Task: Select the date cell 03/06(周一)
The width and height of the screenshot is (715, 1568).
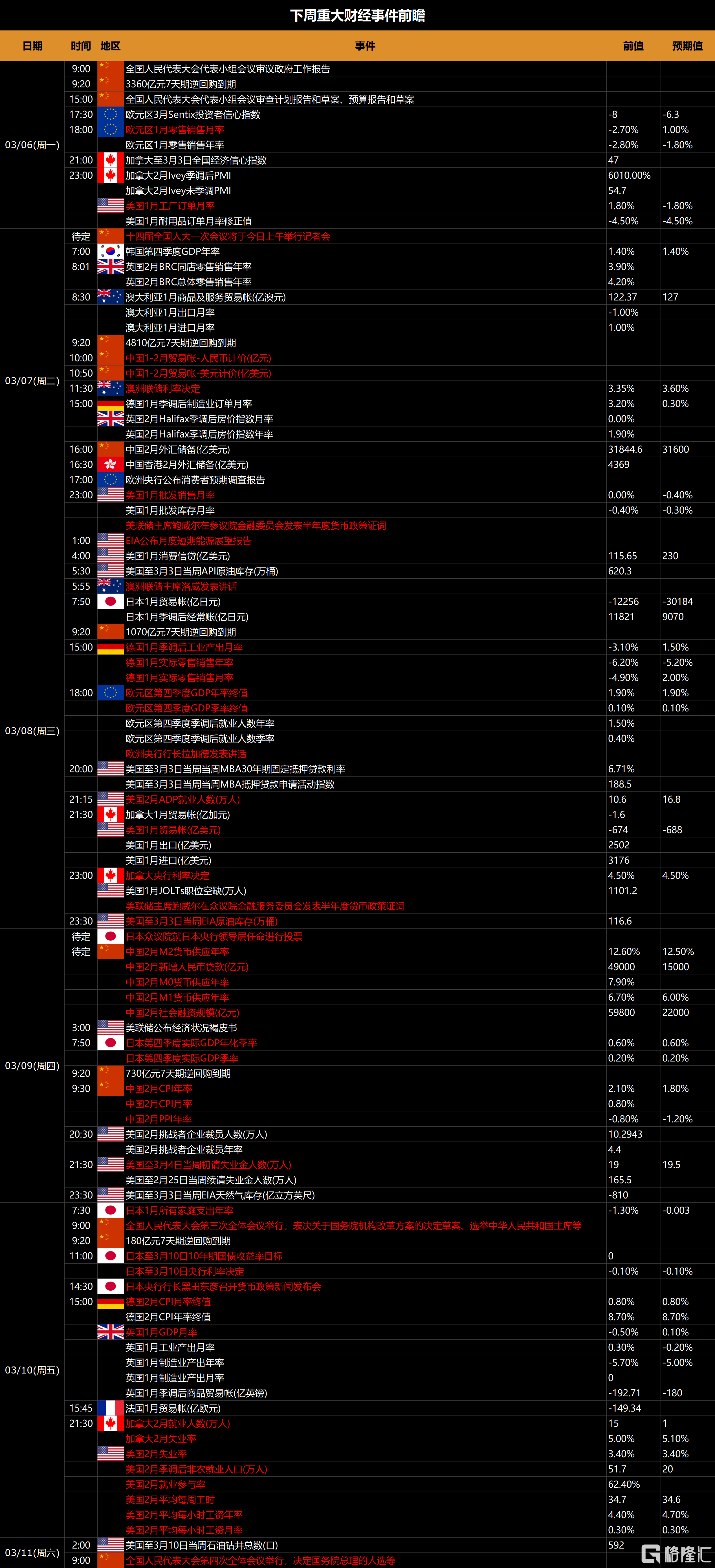Action: tap(32, 145)
